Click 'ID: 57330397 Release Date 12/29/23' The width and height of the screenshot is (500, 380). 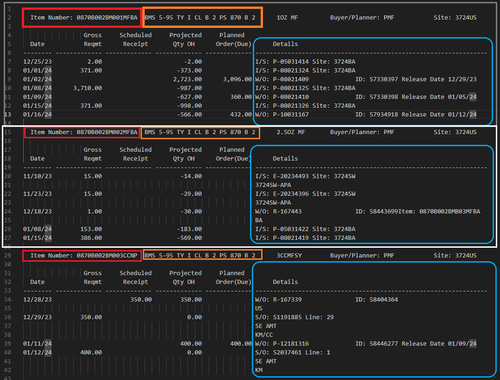(x=416, y=79)
